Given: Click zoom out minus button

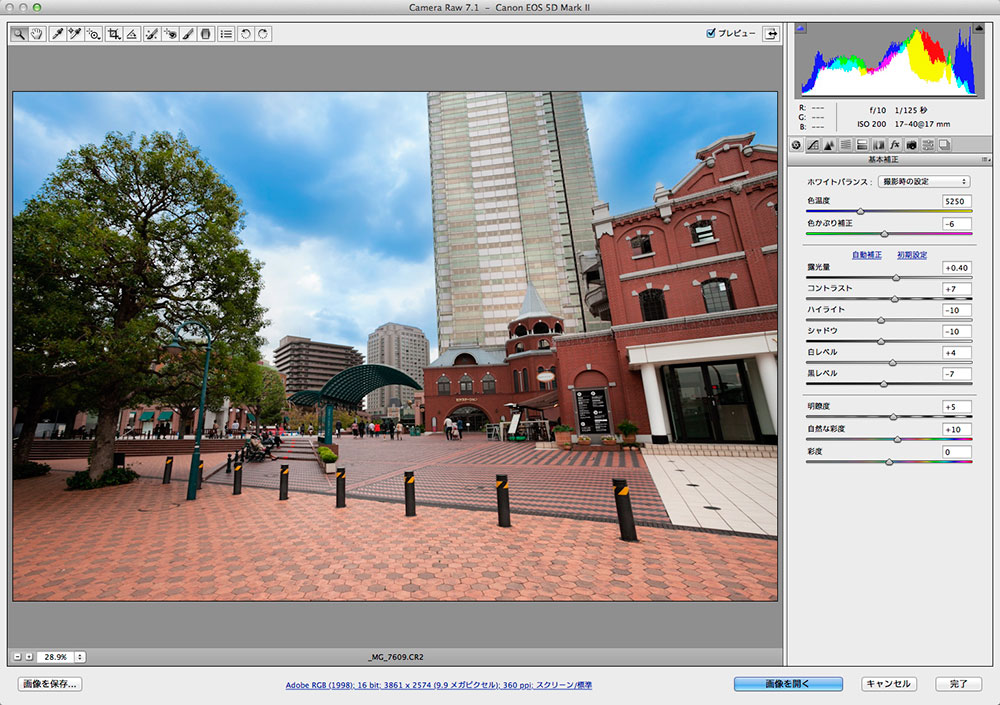Looking at the screenshot, I should pyautogui.click(x=17, y=657).
